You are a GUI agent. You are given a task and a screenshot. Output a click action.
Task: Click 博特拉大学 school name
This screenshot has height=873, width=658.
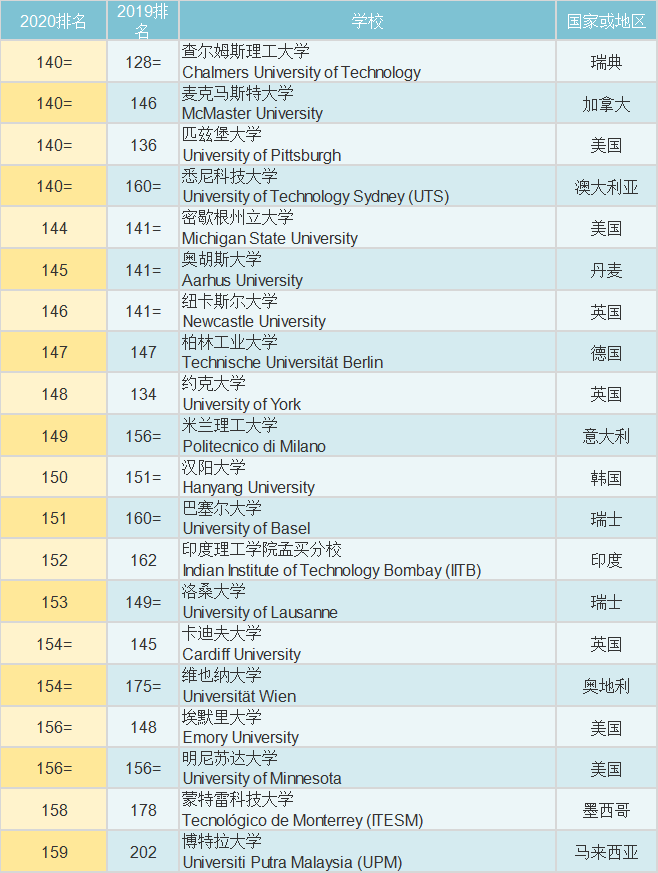point(222,841)
